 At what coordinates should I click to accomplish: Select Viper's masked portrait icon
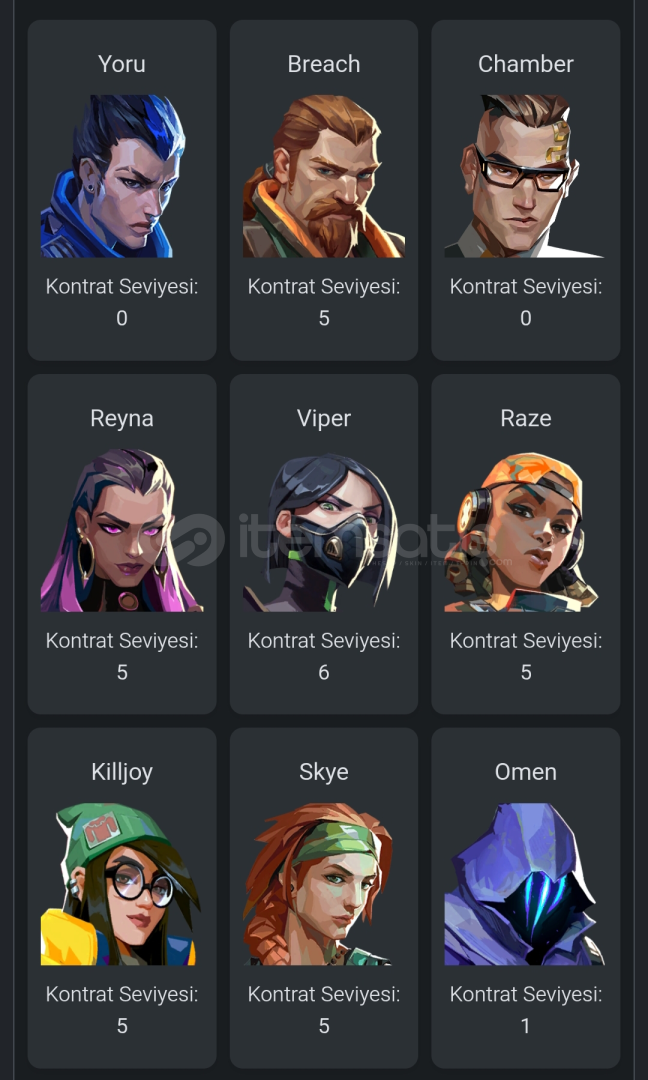tap(322, 532)
